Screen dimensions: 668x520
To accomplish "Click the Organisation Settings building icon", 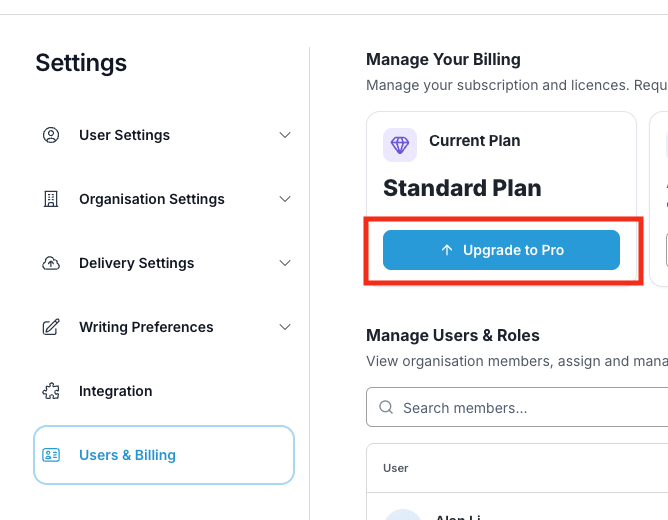I will point(51,199).
